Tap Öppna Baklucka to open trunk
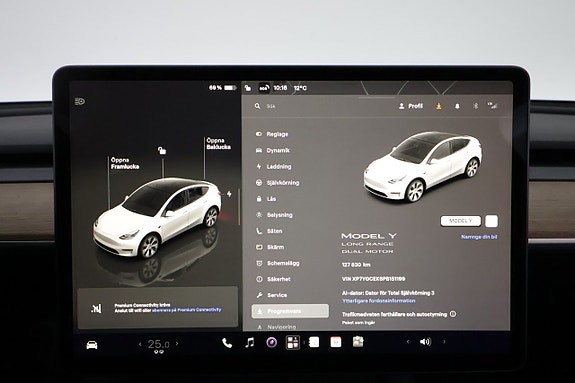This screenshot has width=575, height=383. pos(219,143)
